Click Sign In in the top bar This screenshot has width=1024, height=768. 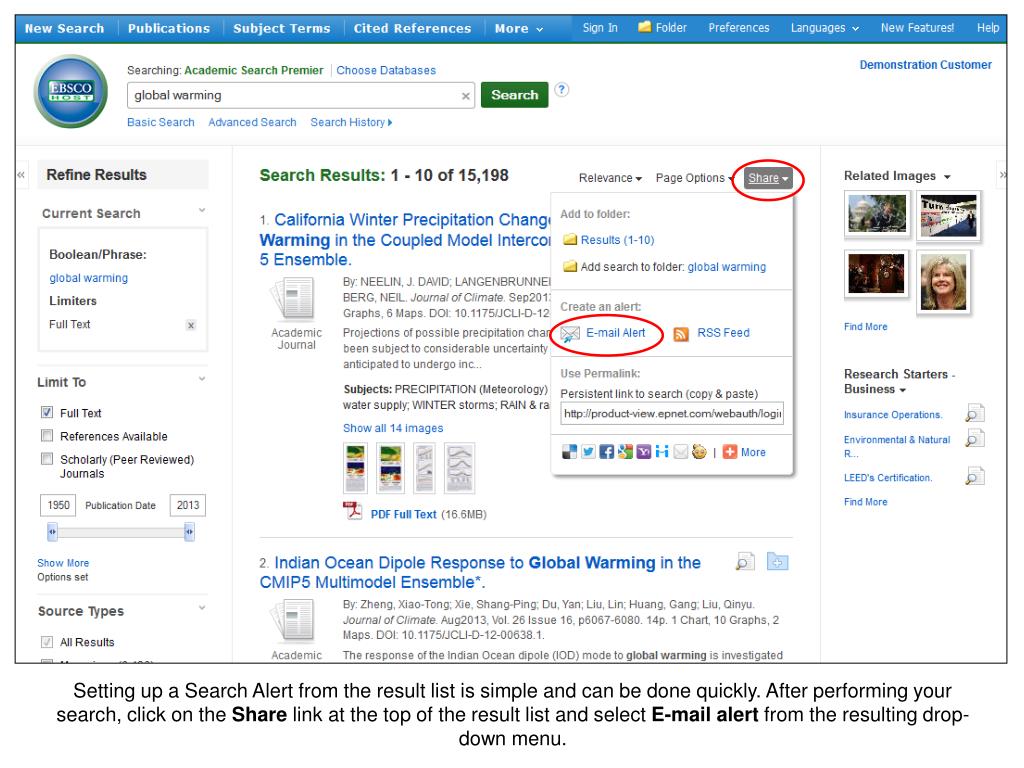click(600, 27)
